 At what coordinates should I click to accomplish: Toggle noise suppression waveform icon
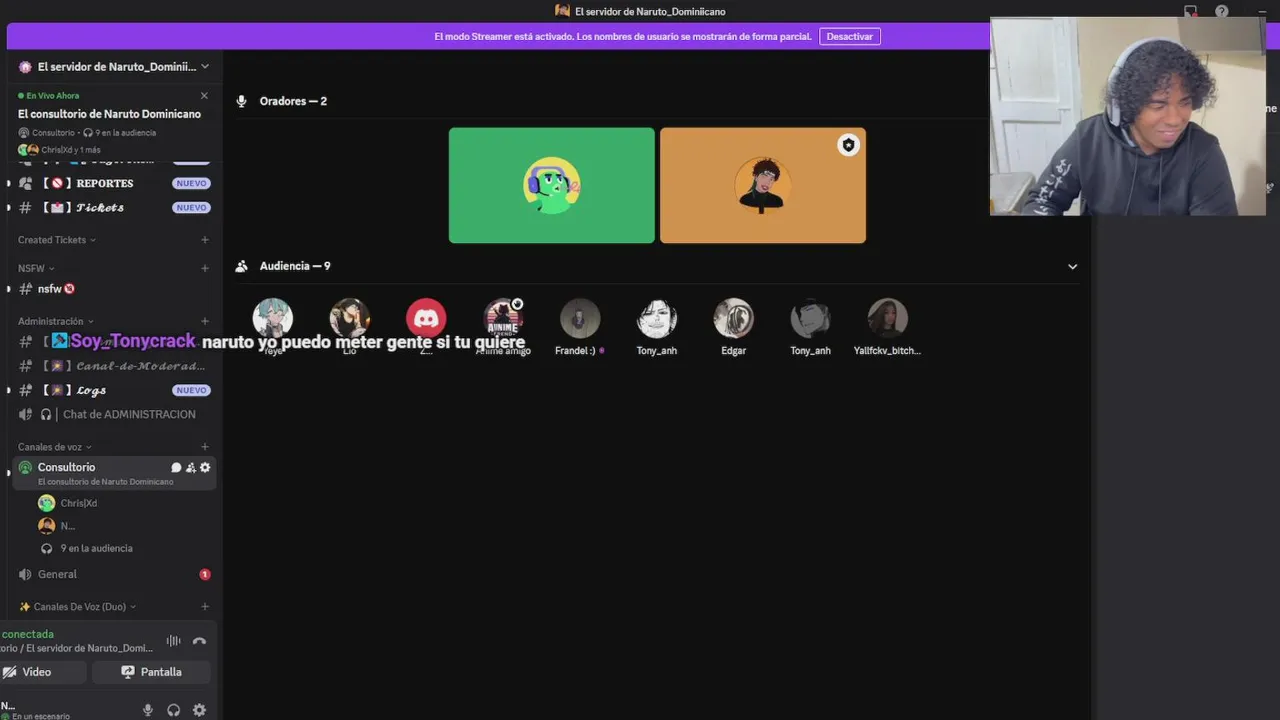[173, 641]
